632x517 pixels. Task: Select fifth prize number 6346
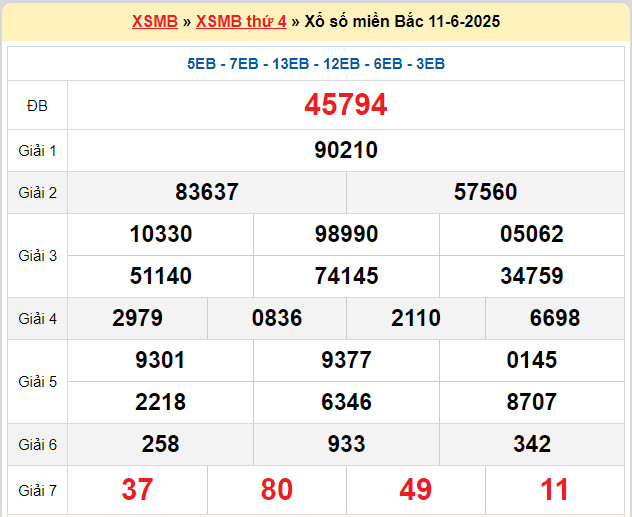[x=346, y=402]
